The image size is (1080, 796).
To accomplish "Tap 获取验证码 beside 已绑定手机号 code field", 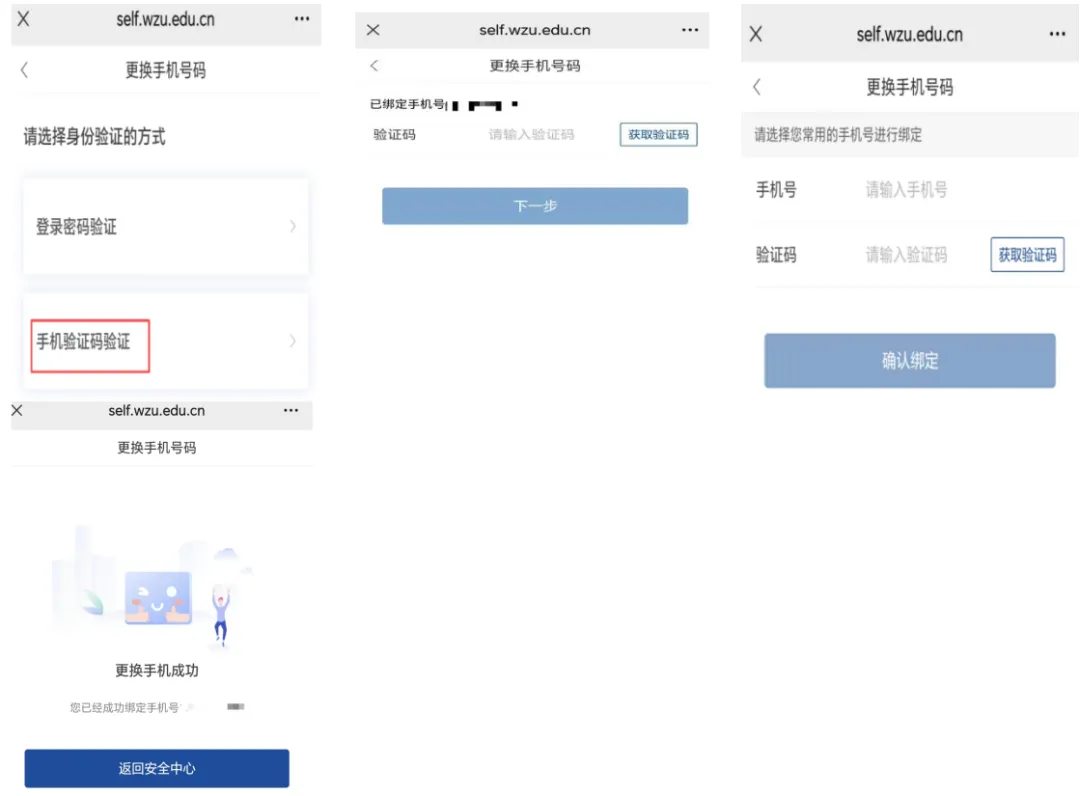I will 658,134.
